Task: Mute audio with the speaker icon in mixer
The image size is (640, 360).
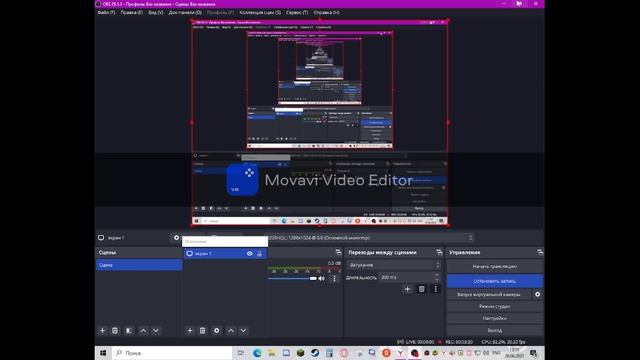Action: tap(322, 278)
